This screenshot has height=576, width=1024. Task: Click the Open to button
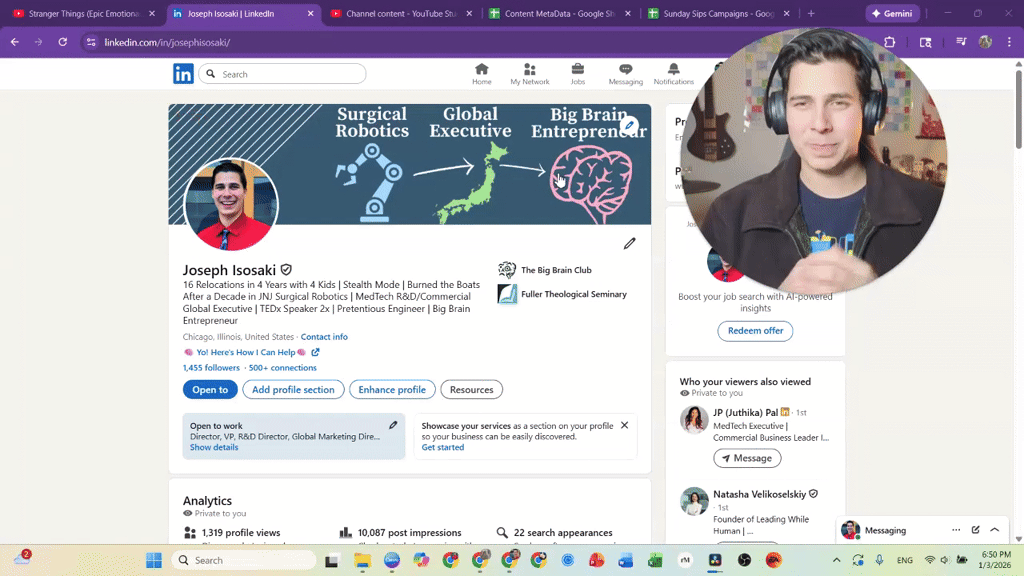tap(210, 389)
